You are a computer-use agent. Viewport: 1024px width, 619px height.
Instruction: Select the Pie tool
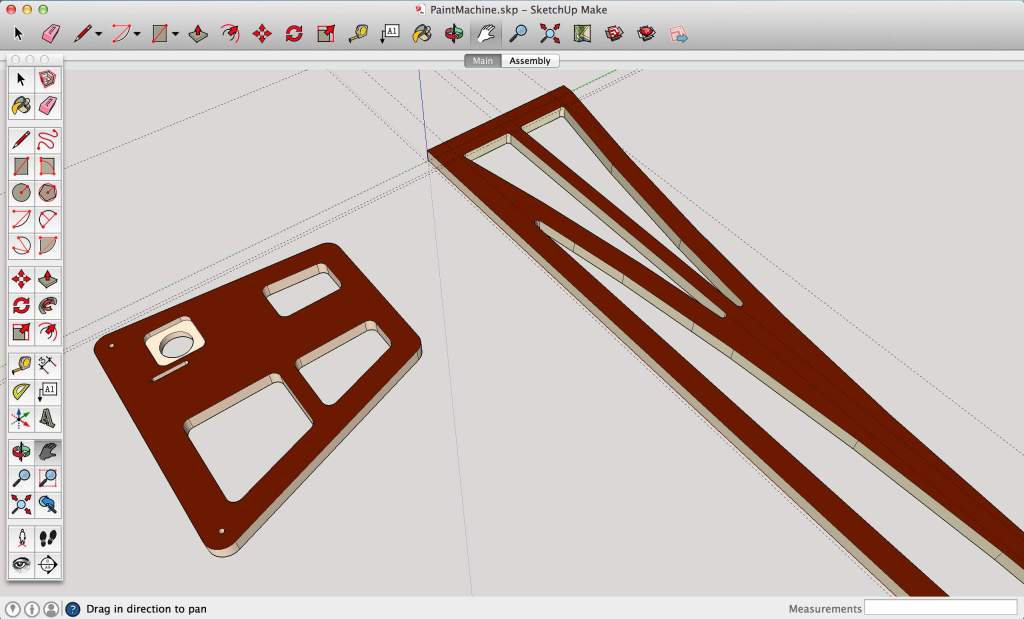pyautogui.click(x=47, y=245)
